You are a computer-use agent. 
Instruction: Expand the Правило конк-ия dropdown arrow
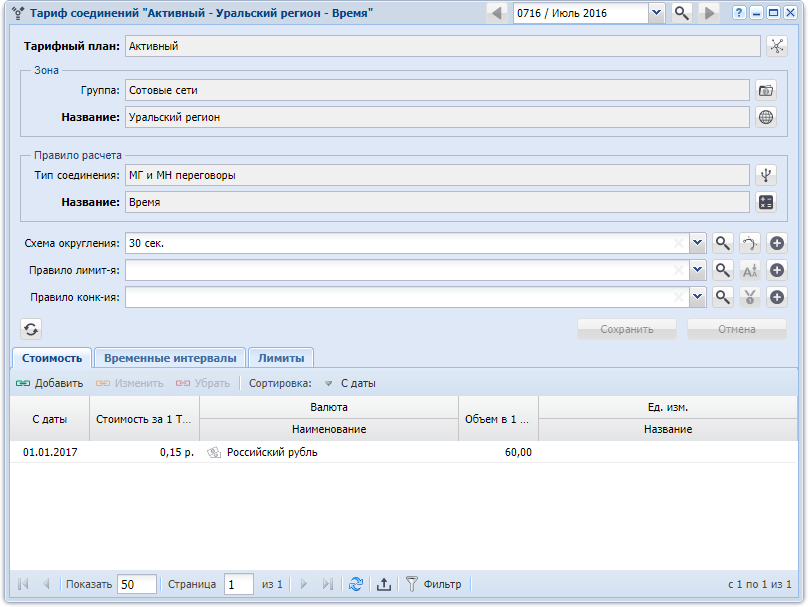pos(697,297)
